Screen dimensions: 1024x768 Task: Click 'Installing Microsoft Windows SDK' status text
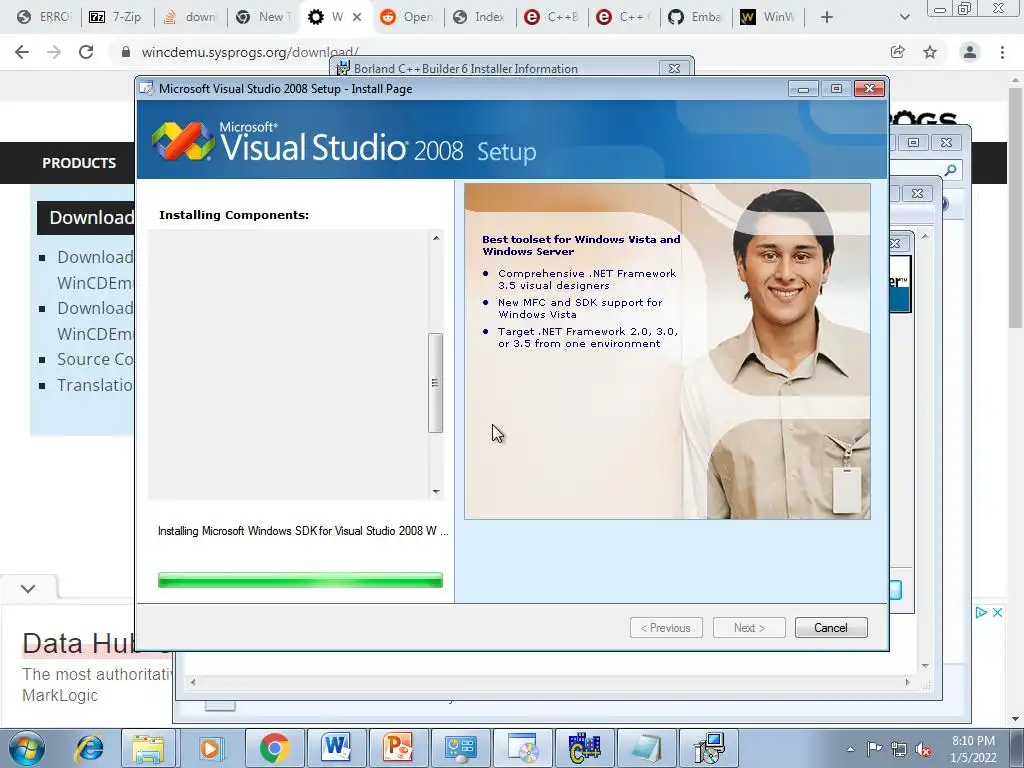pyautogui.click(x=303, y=531)
